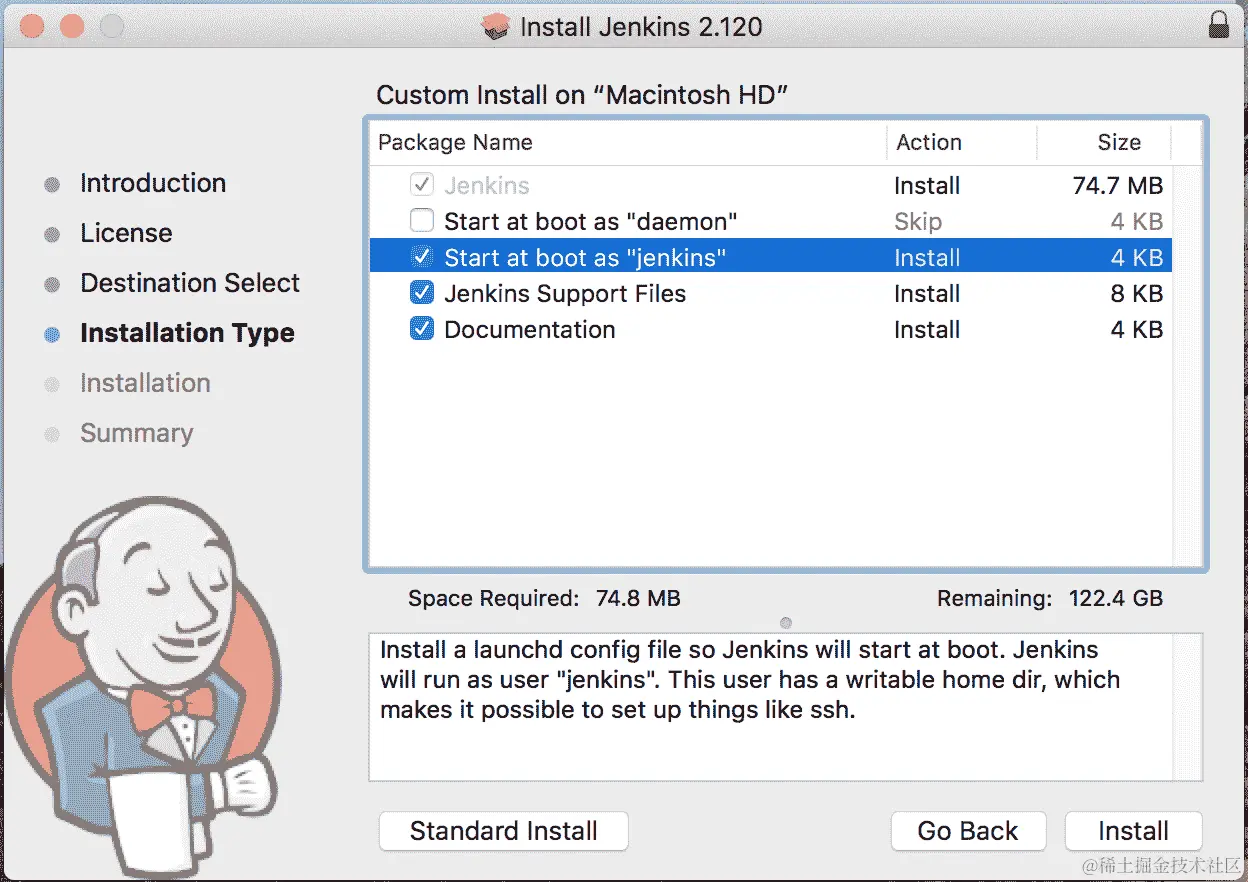Select the Destination Select step

[190, 283]
